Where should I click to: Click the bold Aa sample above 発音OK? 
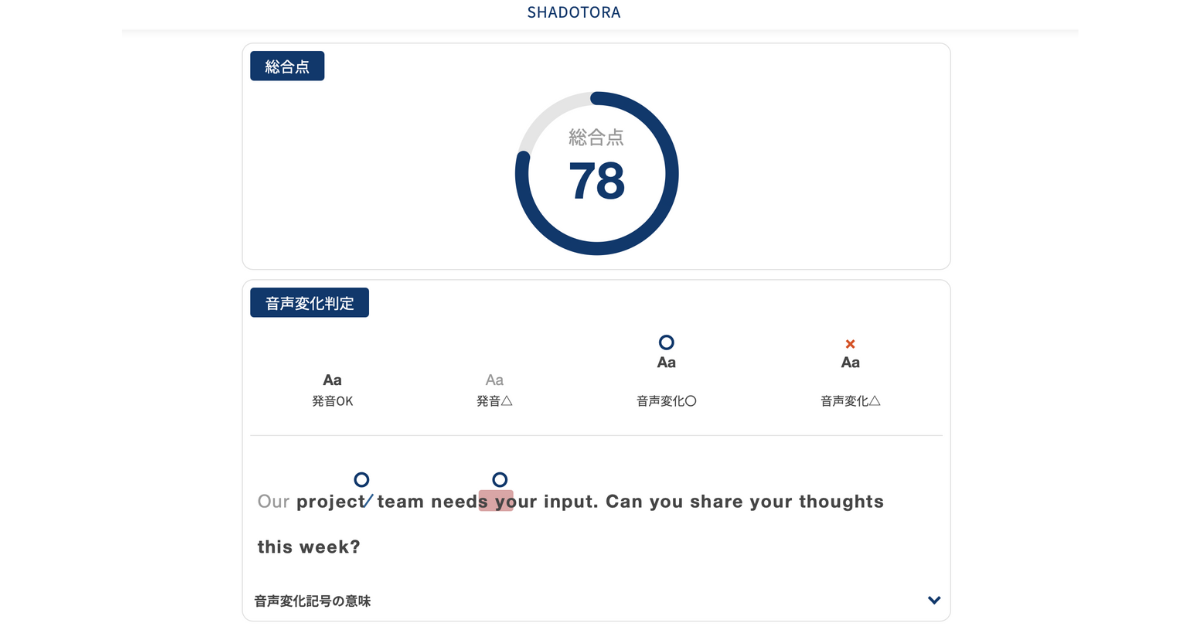[332, 380]
